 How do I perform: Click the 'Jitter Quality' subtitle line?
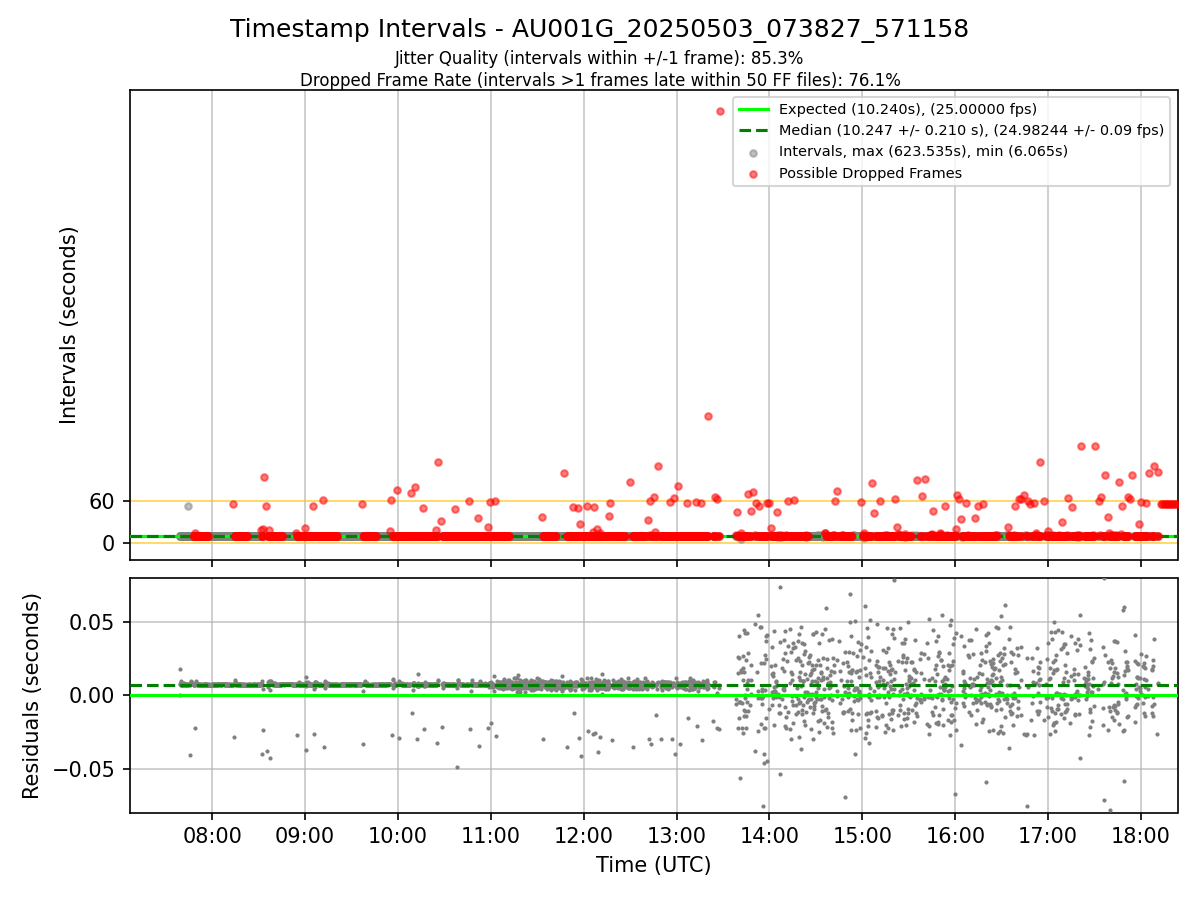(x=599, y=58)
